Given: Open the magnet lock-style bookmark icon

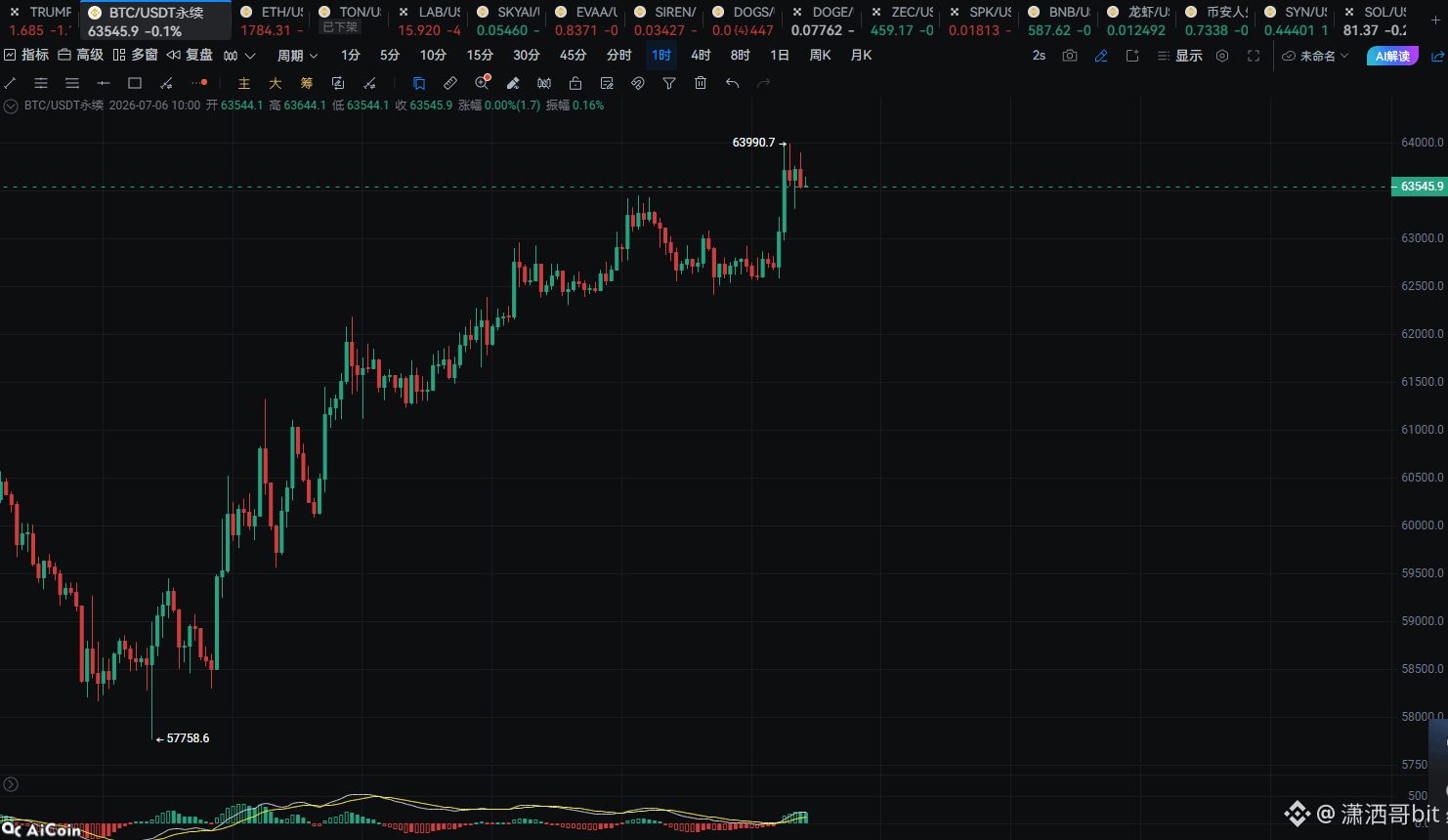Looking at the screenshot, I should [x=419, y=83].
